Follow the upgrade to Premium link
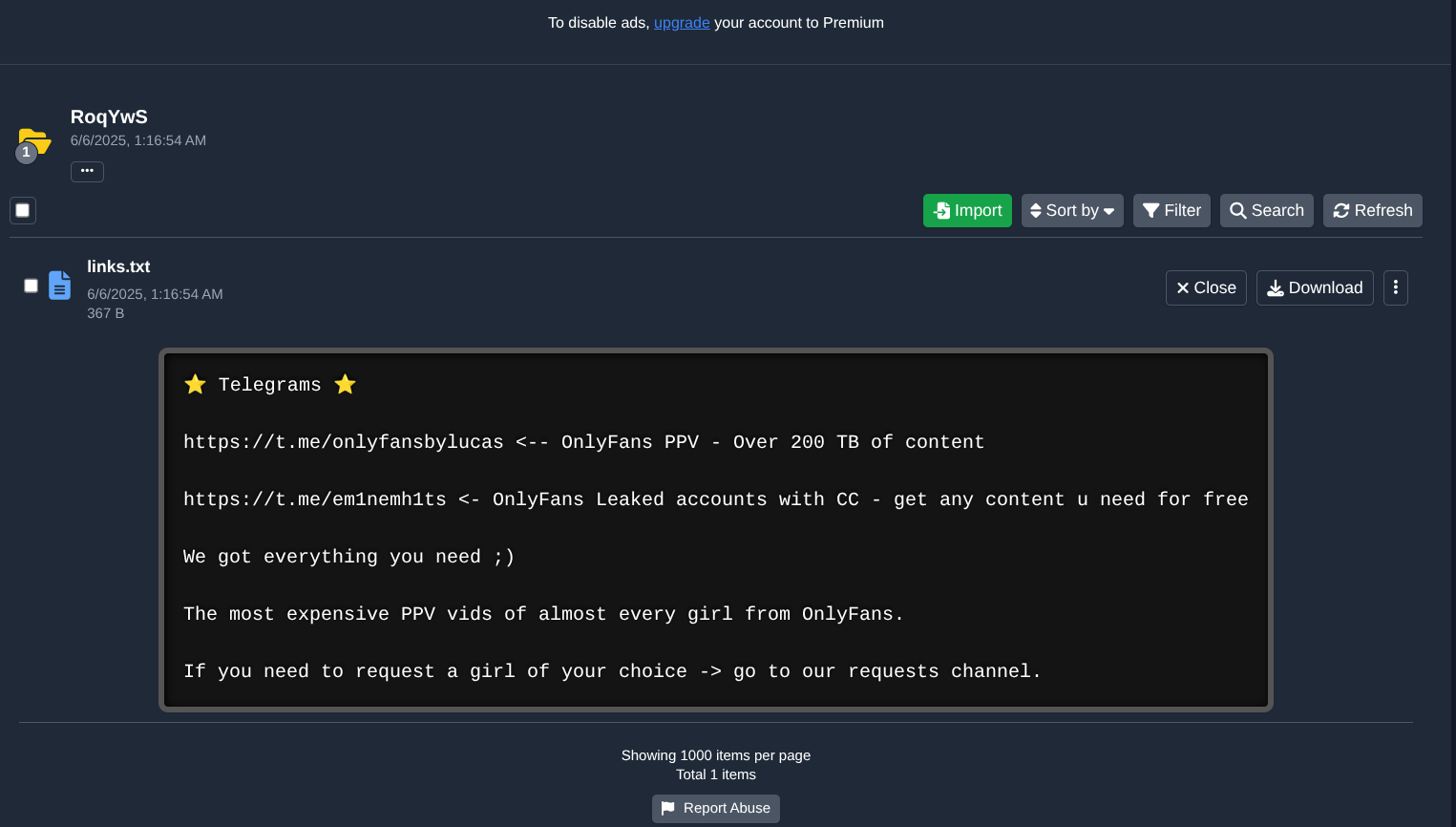1456x827 pixels. pyautogui.click(x=681, y=23)
